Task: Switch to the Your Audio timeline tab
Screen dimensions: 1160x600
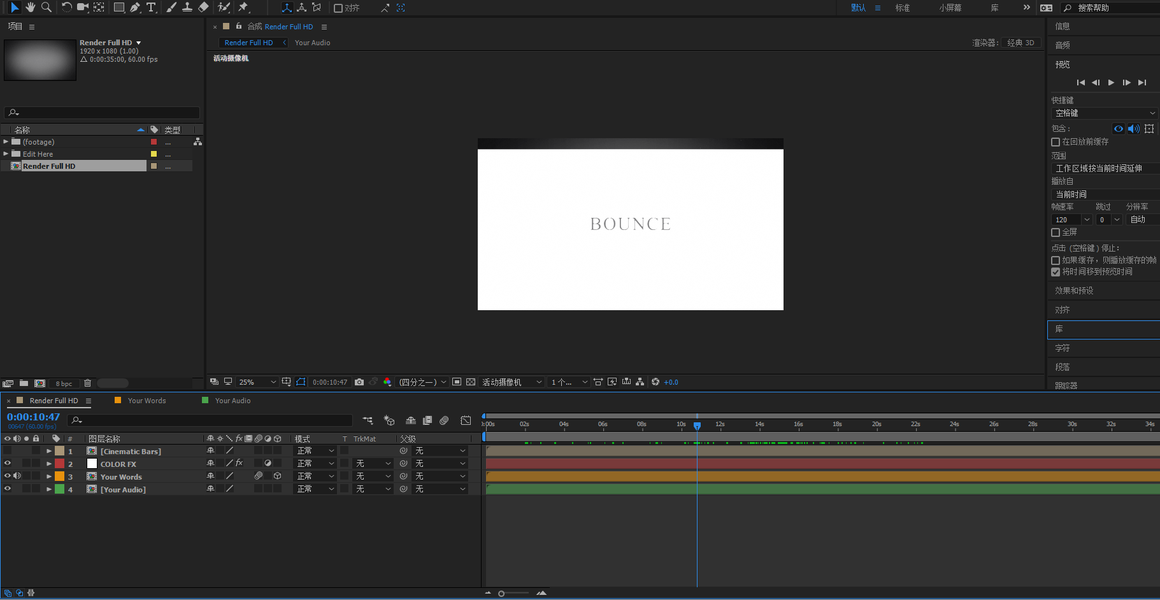Action: tap(232, 400)
